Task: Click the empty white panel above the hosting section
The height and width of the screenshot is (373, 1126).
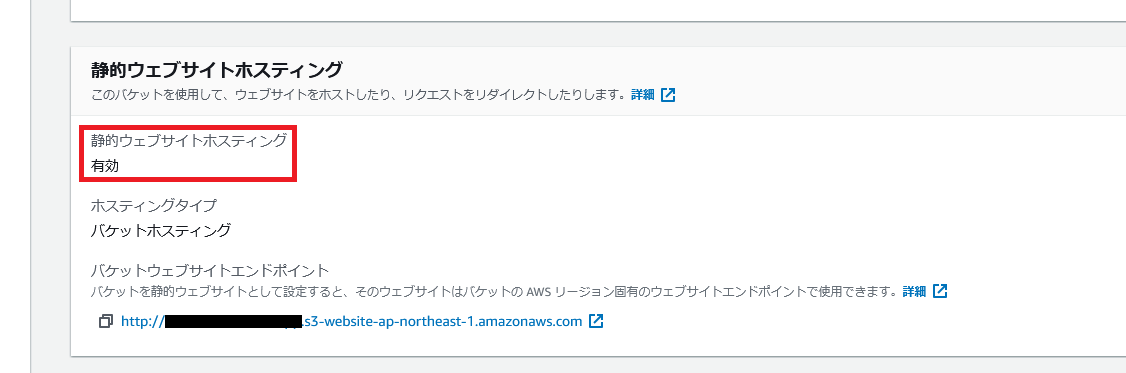Action: (598, 10)
